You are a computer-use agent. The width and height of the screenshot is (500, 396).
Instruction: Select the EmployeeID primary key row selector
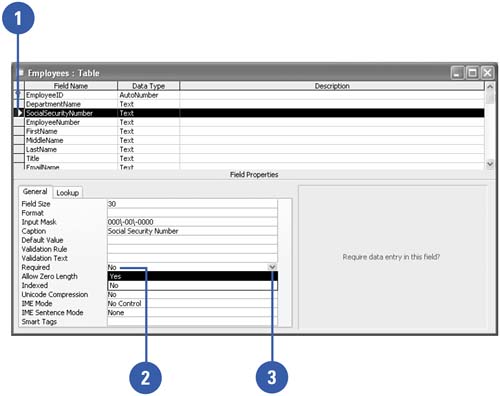19,95
